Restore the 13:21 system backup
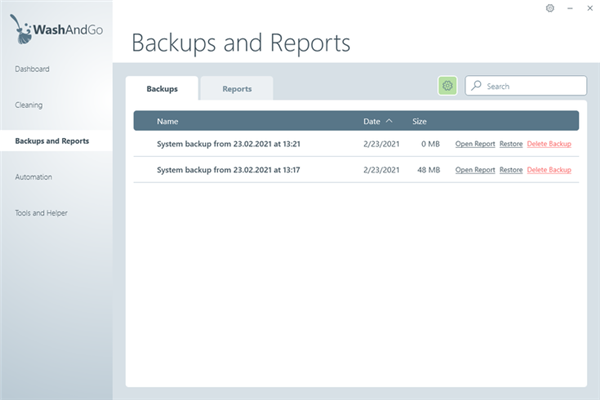Screen dimensions: 600x400 pyautogui.click(x=511, y=144)
